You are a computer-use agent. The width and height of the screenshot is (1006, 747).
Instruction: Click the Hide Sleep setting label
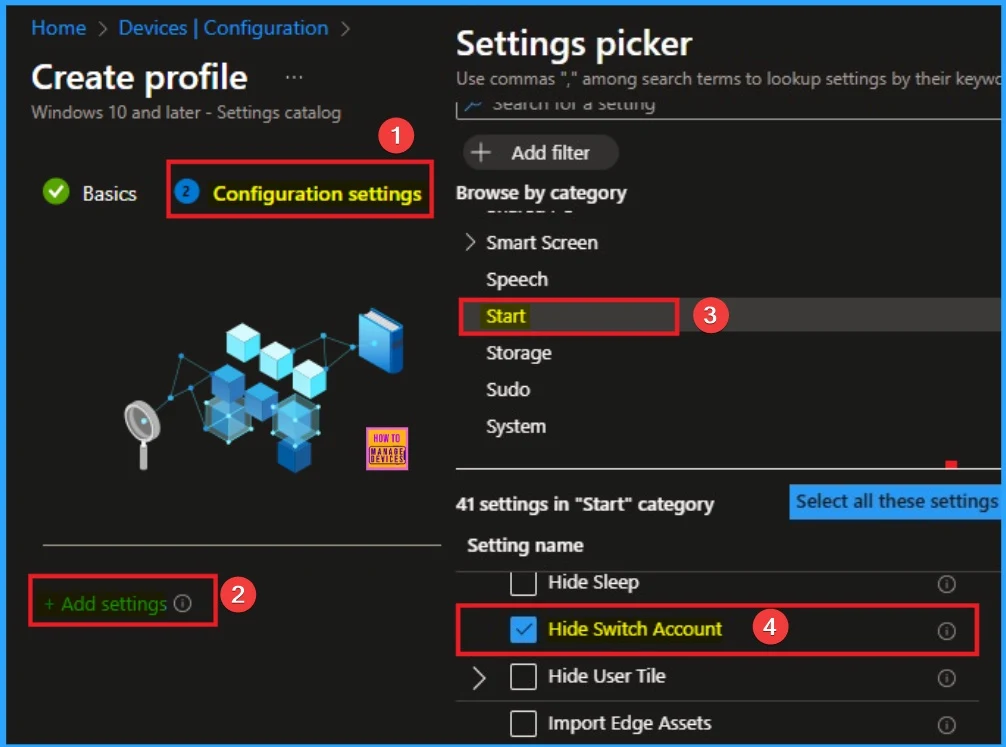(x=593, y=582)
